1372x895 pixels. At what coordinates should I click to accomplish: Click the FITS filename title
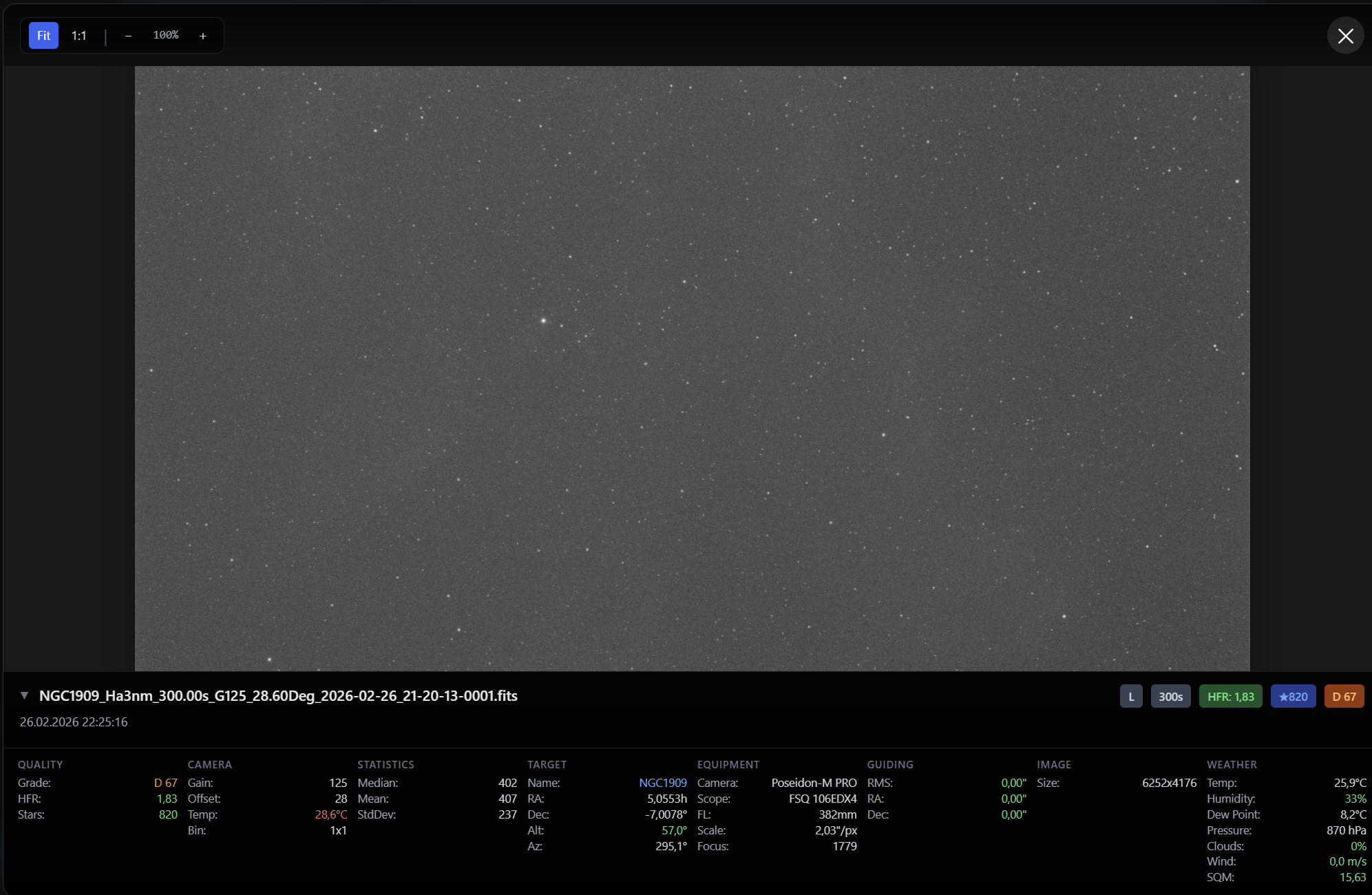278,695
